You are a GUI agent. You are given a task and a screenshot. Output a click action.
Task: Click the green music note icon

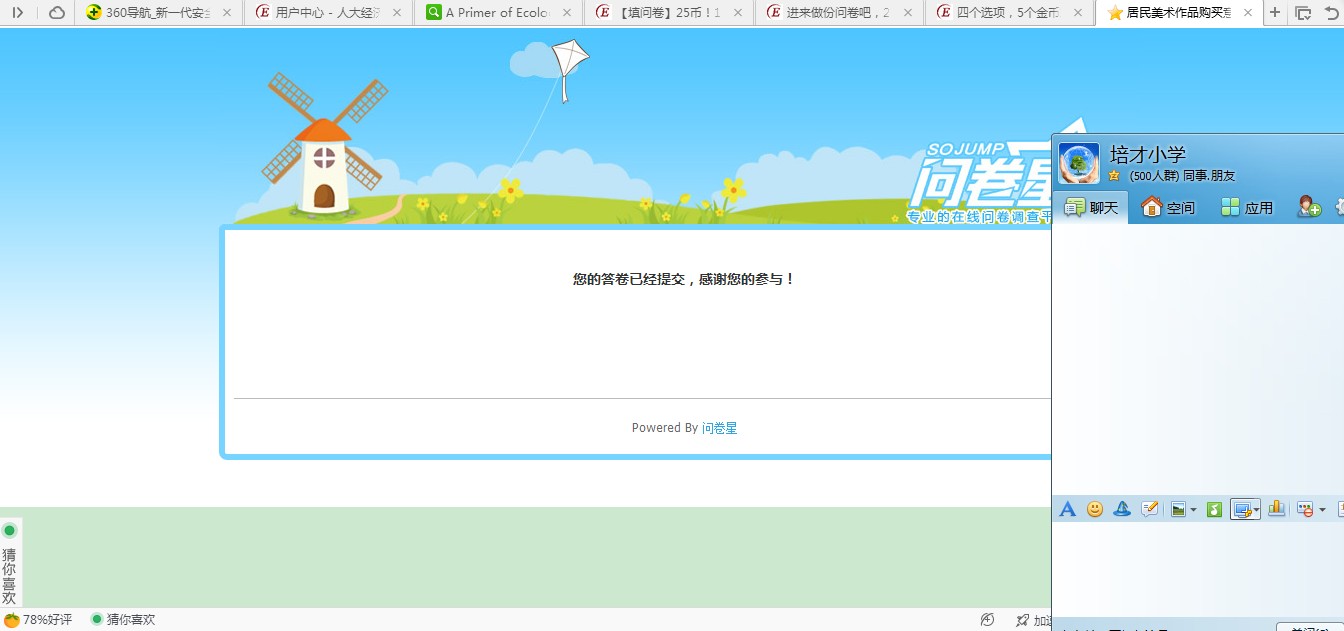click(x=1215, y=509)
